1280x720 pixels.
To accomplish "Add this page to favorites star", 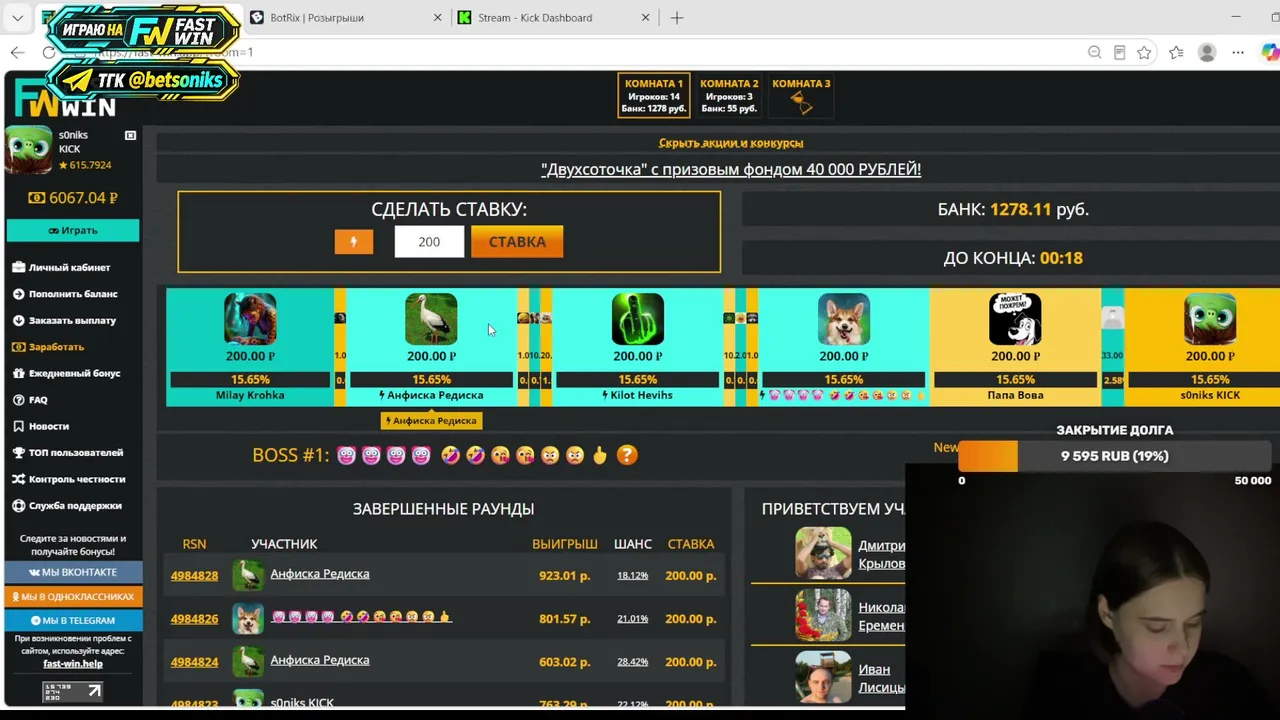I will (x=1144, y=52).
